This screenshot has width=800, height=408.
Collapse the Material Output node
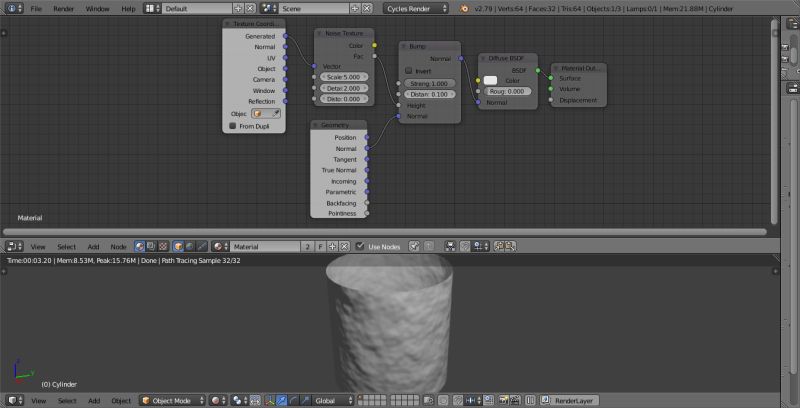tap(556, 68)
